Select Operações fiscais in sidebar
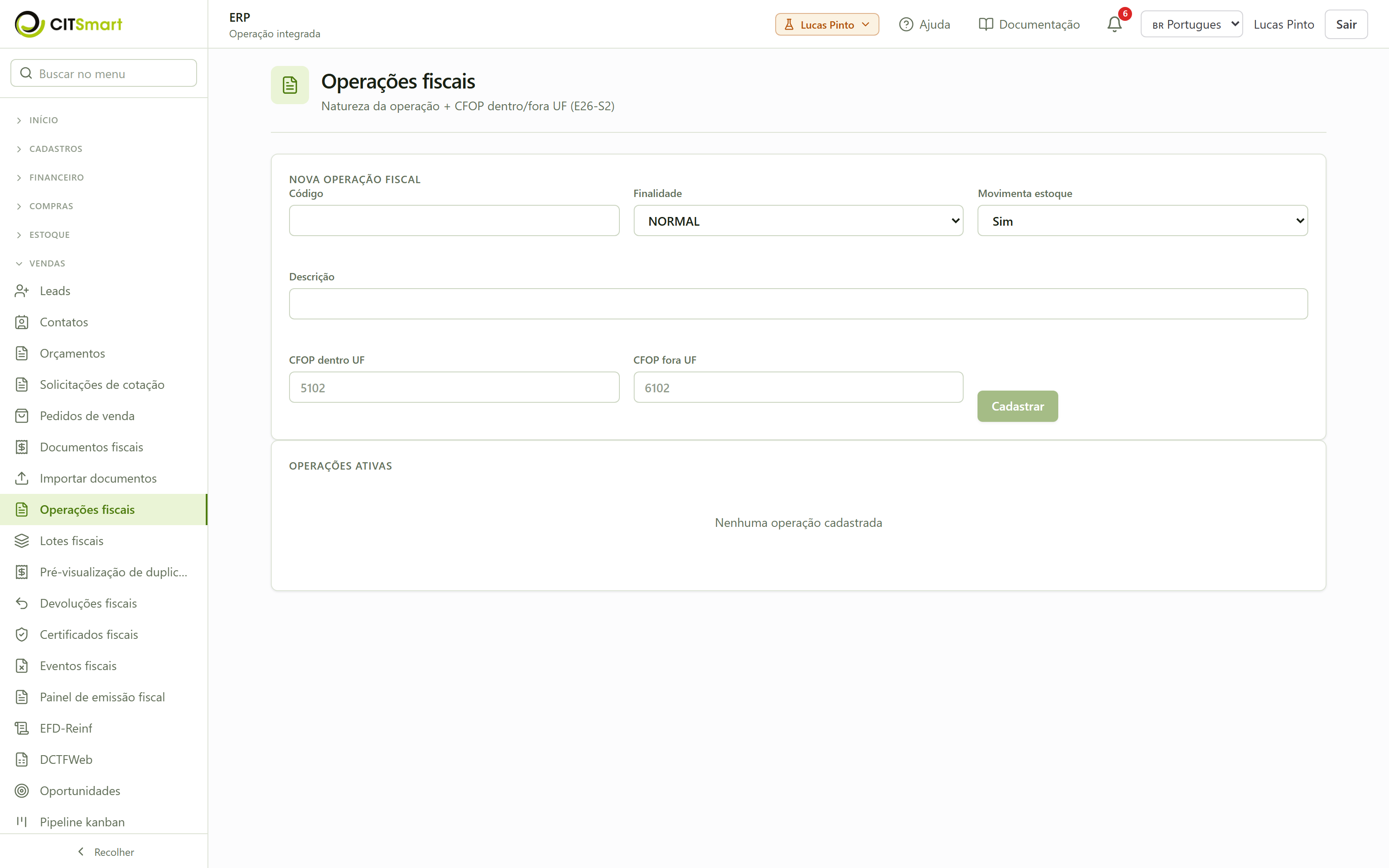The width and height of the screenshot is (1389, 868). (x=104, y=510)
